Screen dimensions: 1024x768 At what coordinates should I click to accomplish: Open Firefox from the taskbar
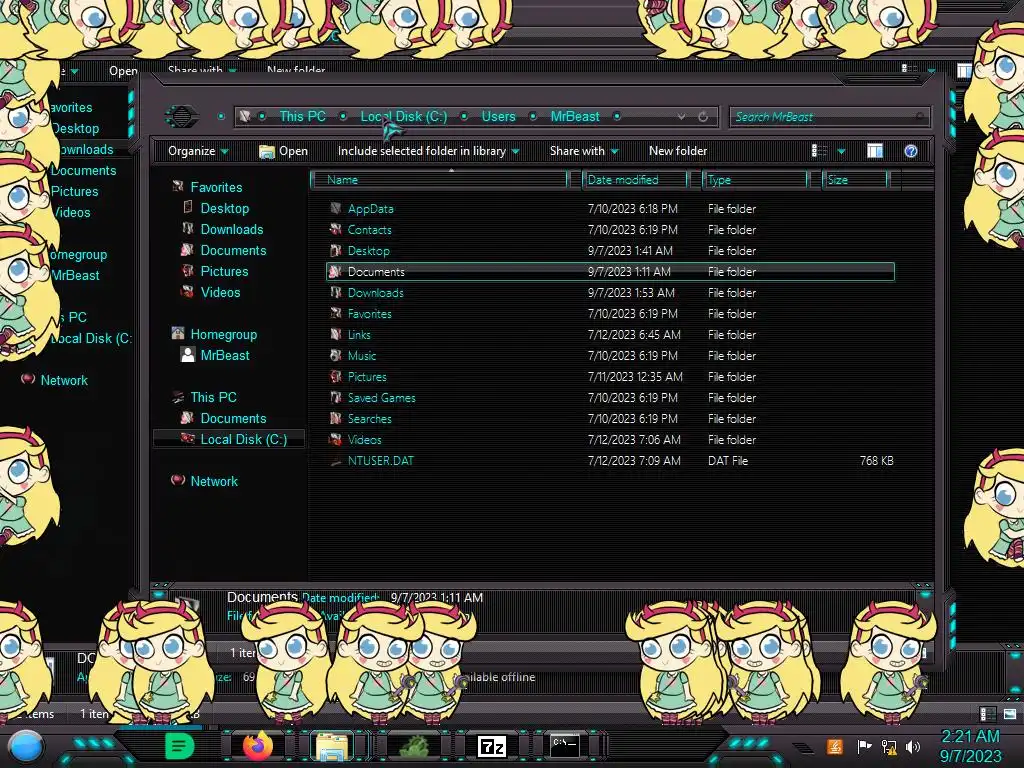point(258,745)
